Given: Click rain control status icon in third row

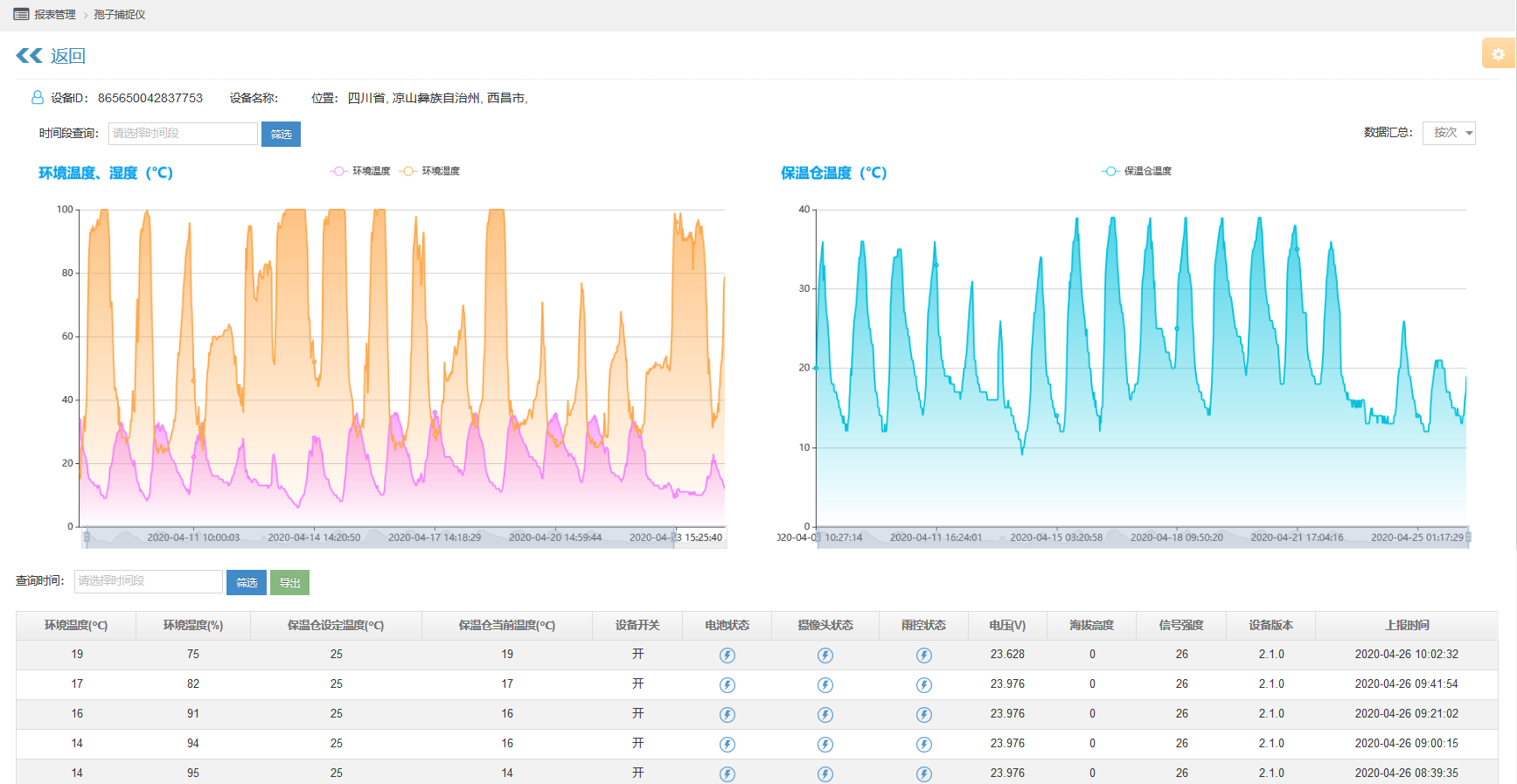Looking at the screenshot, I should click(923, 715).
